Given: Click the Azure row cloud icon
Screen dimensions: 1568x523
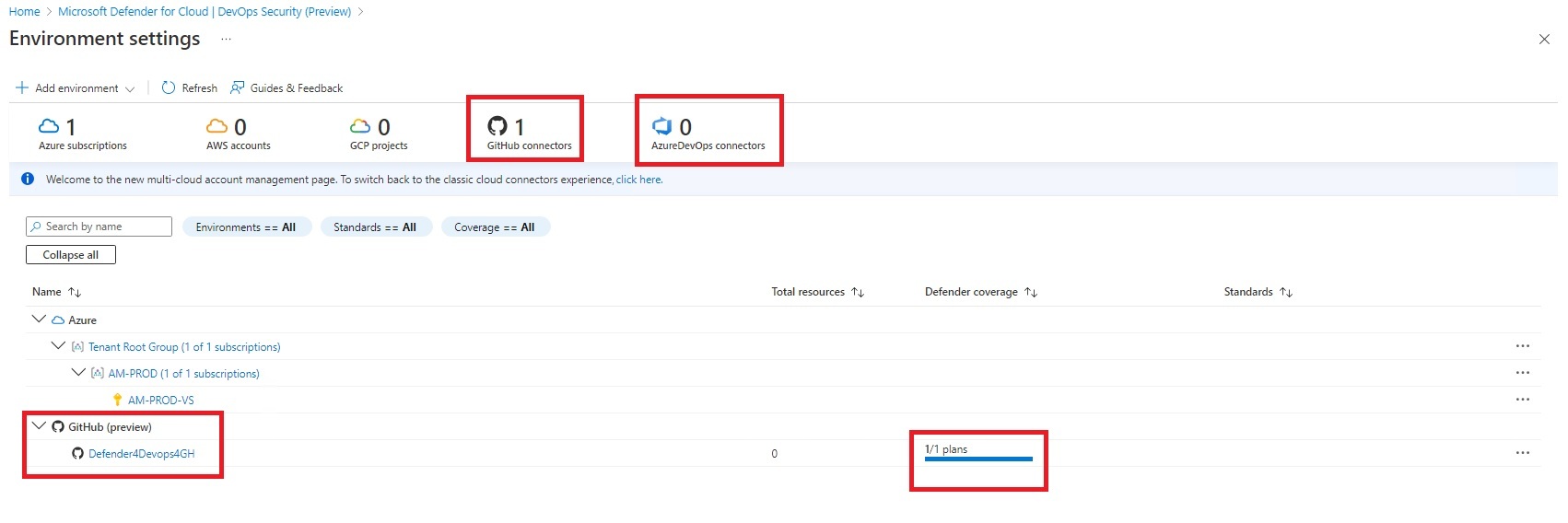Looking at the screenshot, I should [58, 320].
